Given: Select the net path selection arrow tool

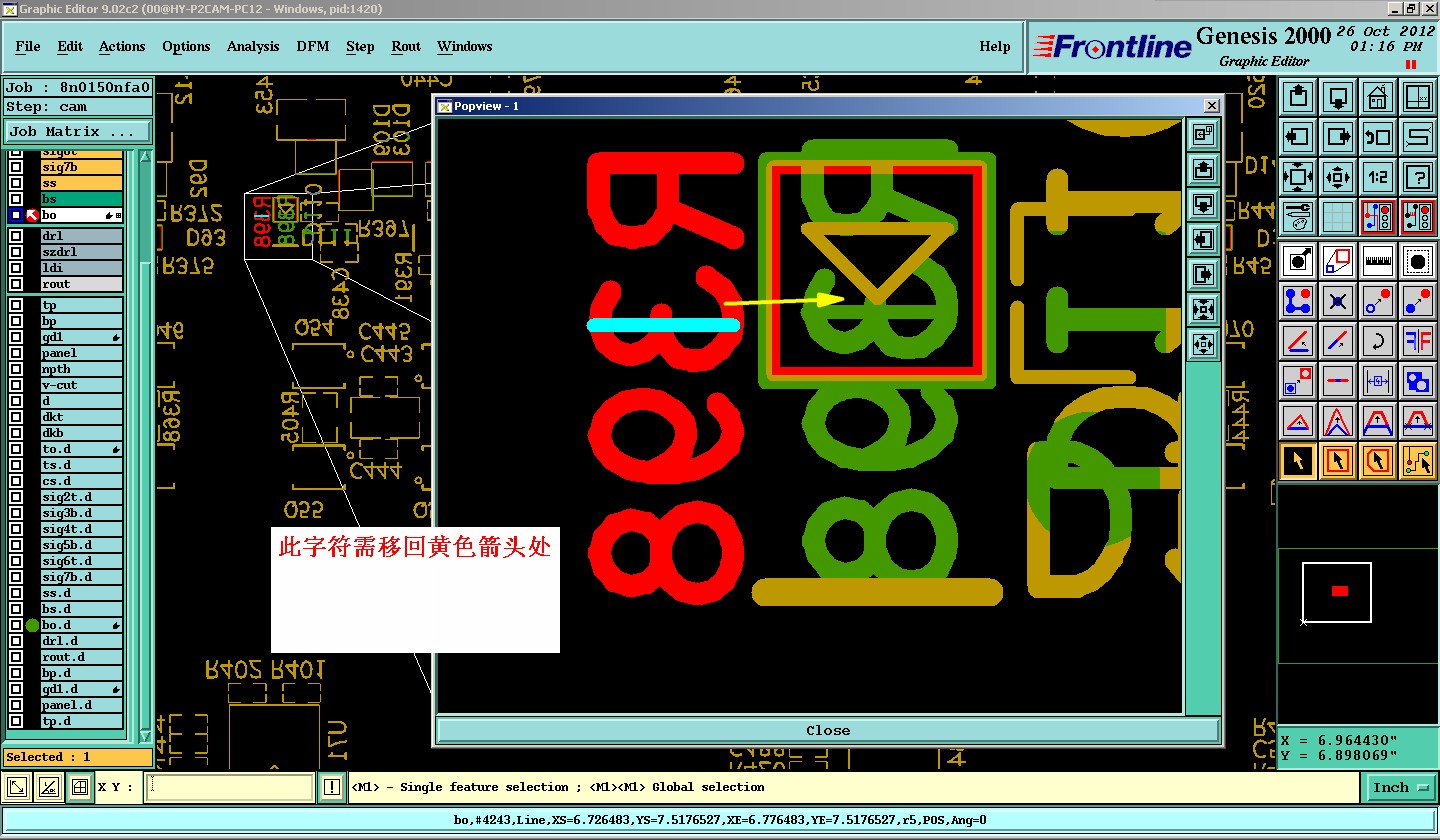Looking at the screenshot, I should 1418,461.
